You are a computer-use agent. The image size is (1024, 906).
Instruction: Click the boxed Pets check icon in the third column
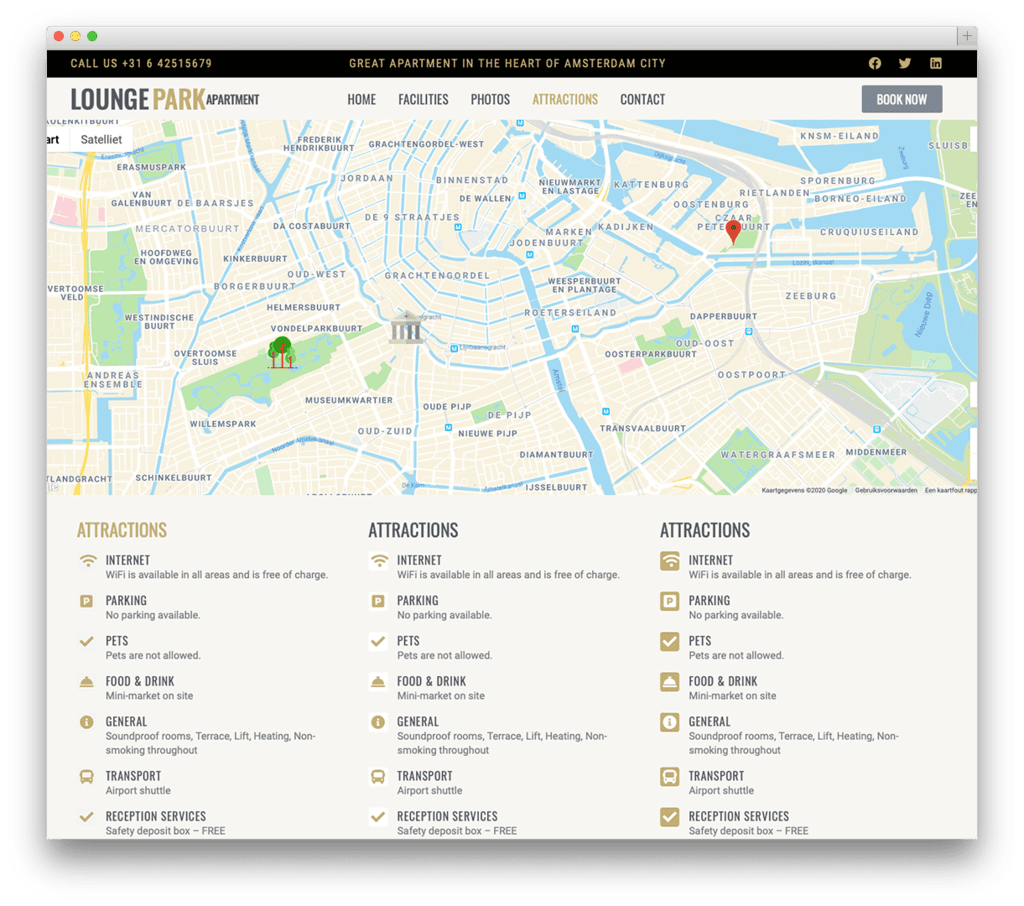(669, 641)
